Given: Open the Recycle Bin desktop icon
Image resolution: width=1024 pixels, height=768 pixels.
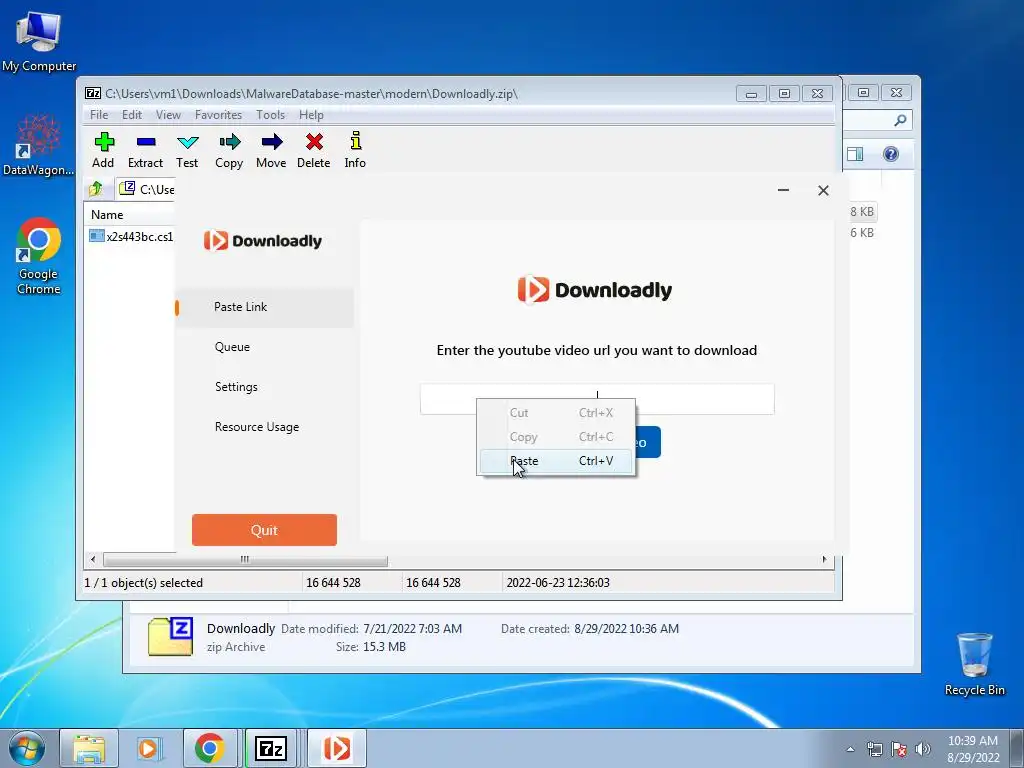Looking at the screenshot, I should tap(974, 664).
